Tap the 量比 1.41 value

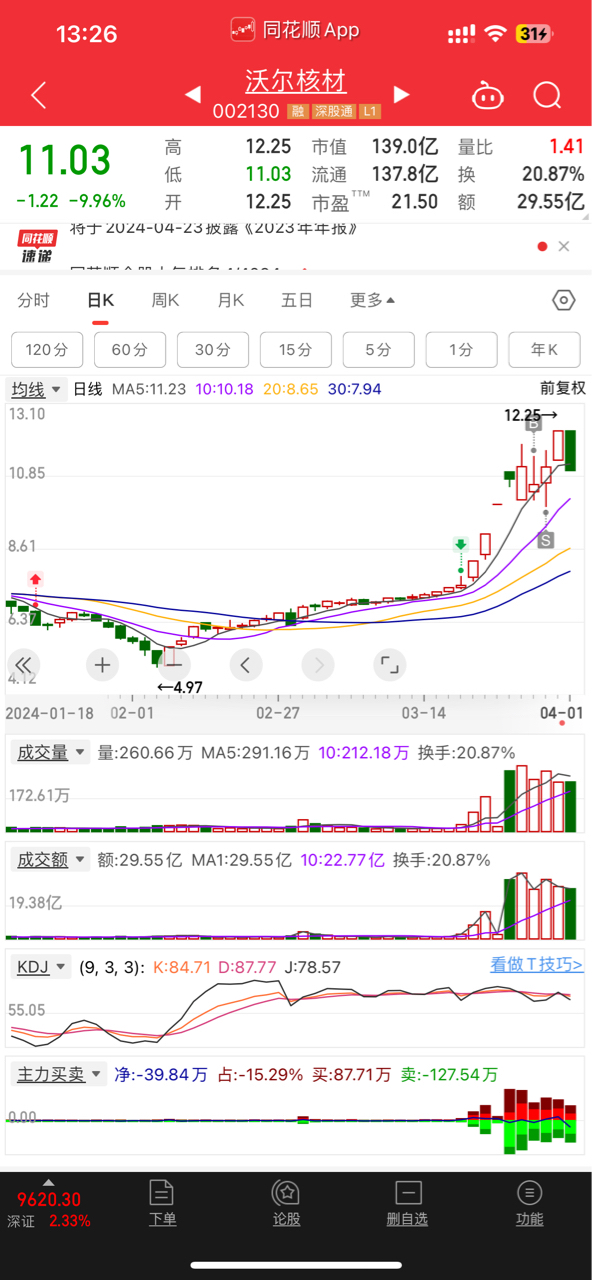pos(567,147)
